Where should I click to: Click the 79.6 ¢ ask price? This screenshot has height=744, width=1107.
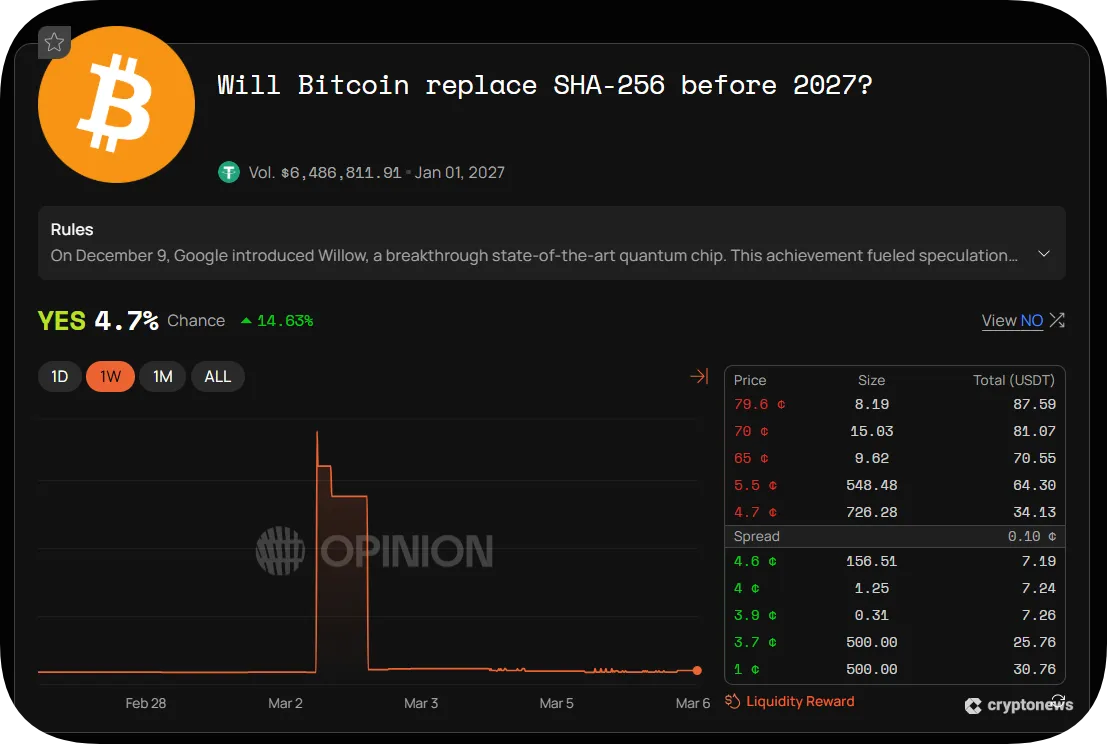(760, 404)
